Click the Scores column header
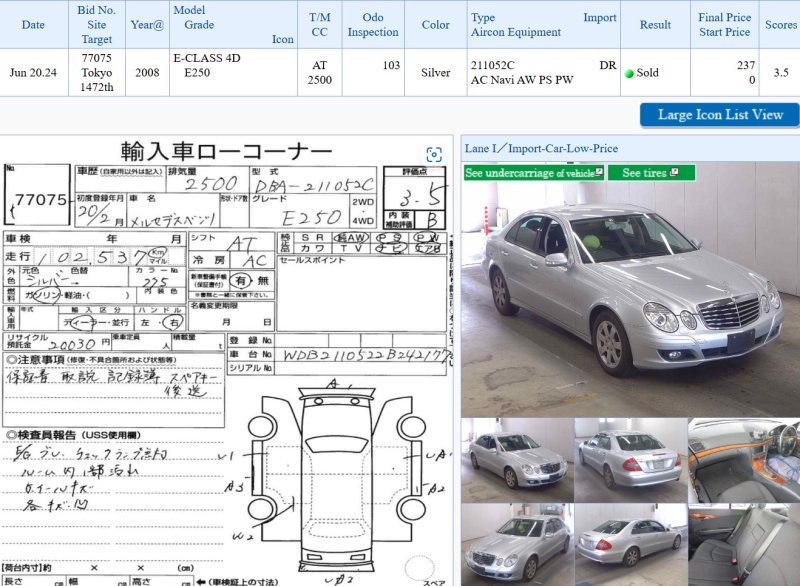This screenshot has width=800, height=586. 781,24
